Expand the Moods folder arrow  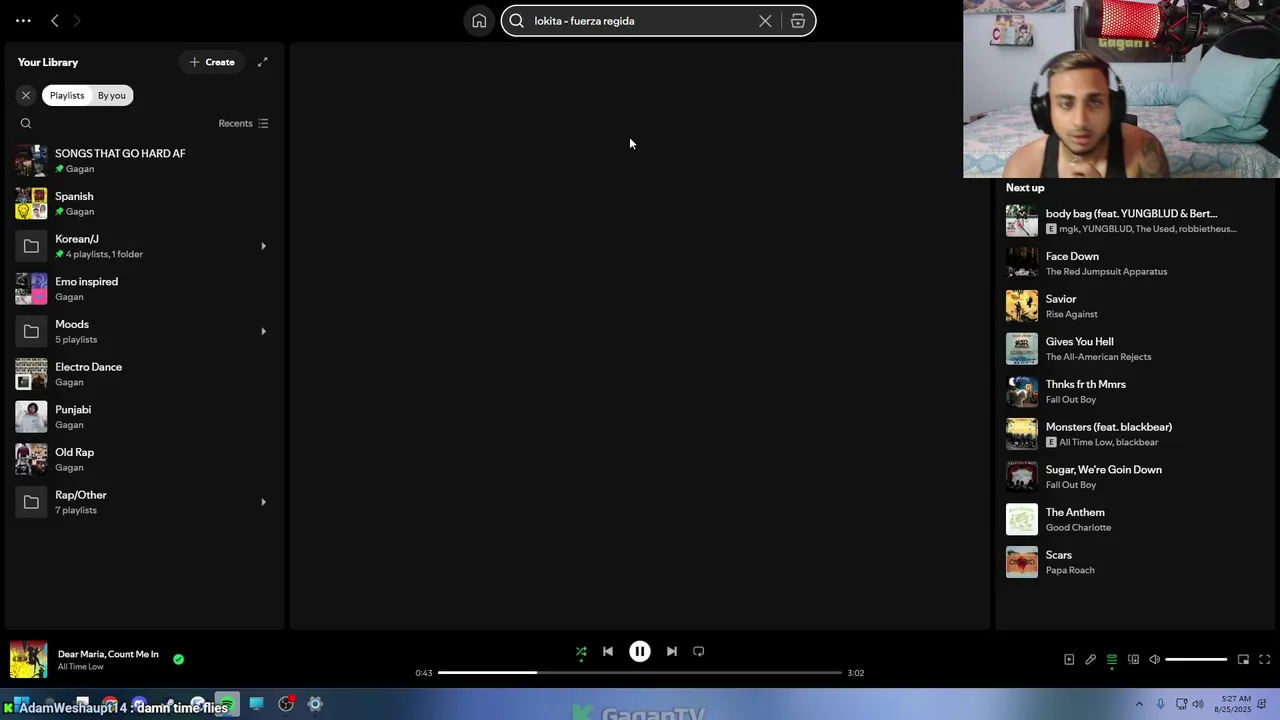263,331
